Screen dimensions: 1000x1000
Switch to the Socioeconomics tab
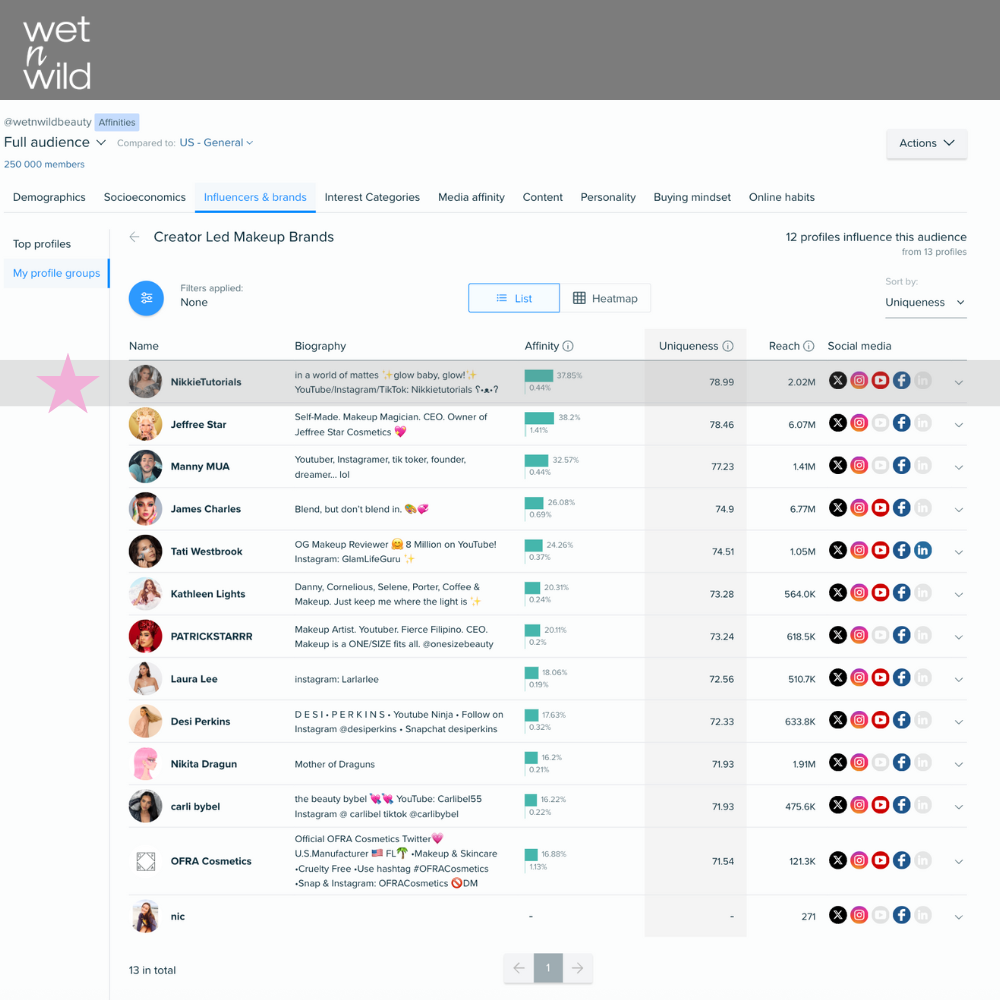pos(145,197)
